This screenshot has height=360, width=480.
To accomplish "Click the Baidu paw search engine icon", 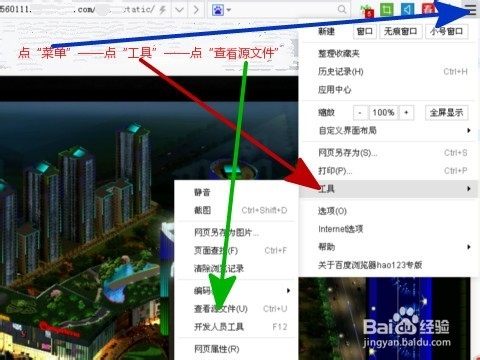I will point(218,10).
